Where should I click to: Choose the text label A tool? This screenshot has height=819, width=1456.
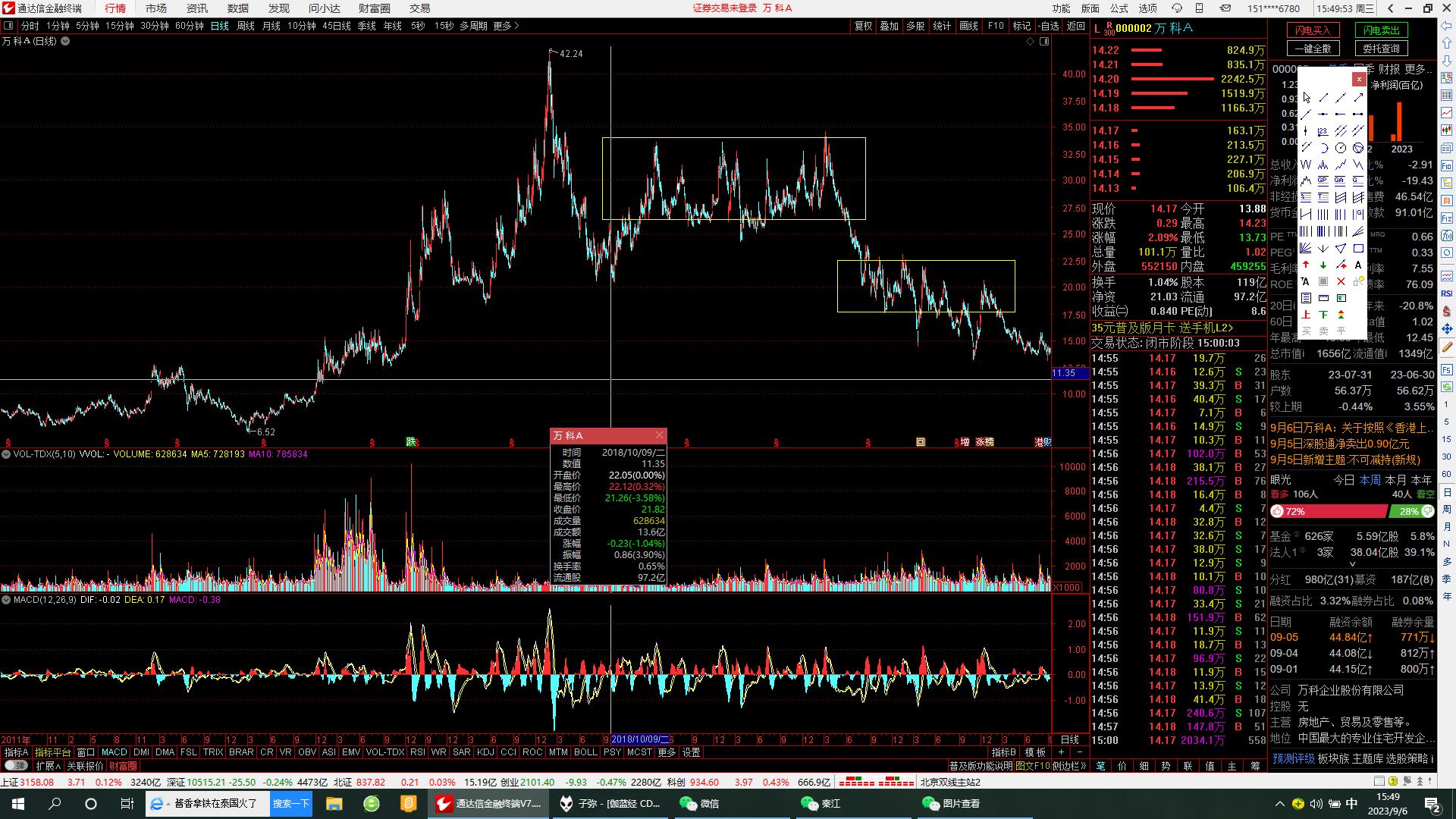coord(1358,264)
